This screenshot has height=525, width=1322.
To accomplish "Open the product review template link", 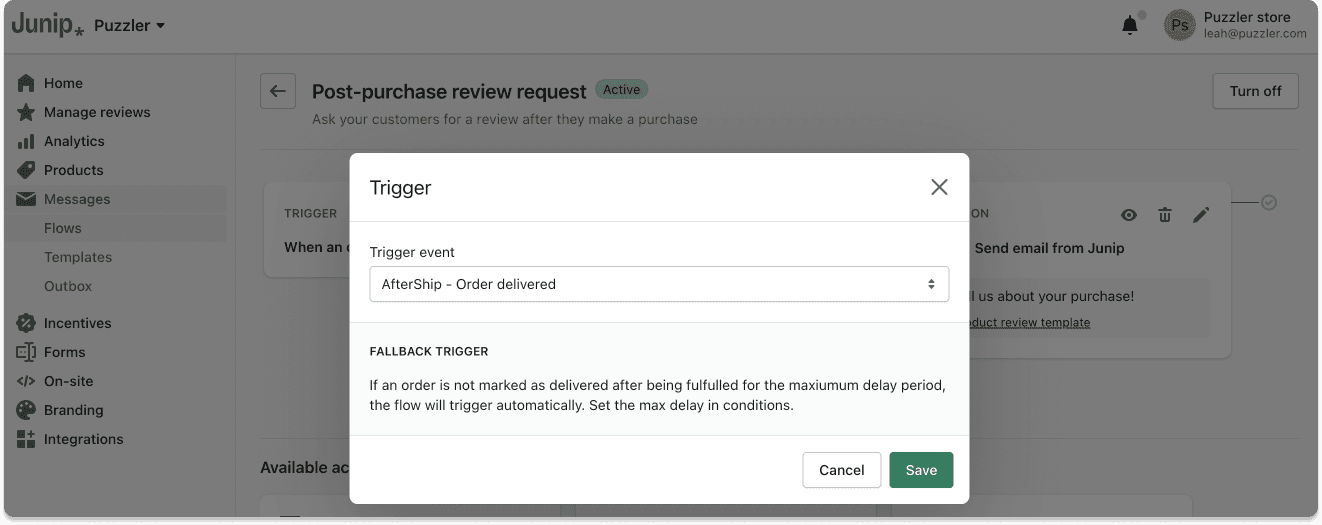I will [1029, 323].
